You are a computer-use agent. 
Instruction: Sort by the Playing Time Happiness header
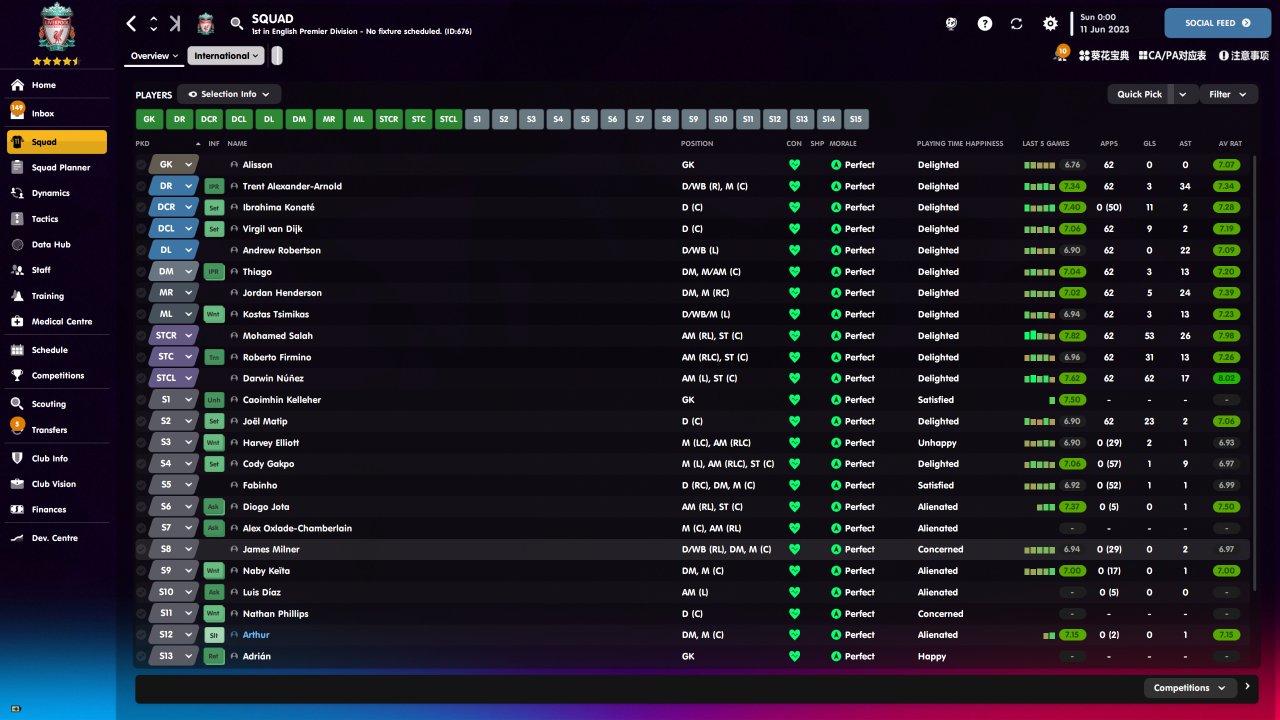pos(960,144)
